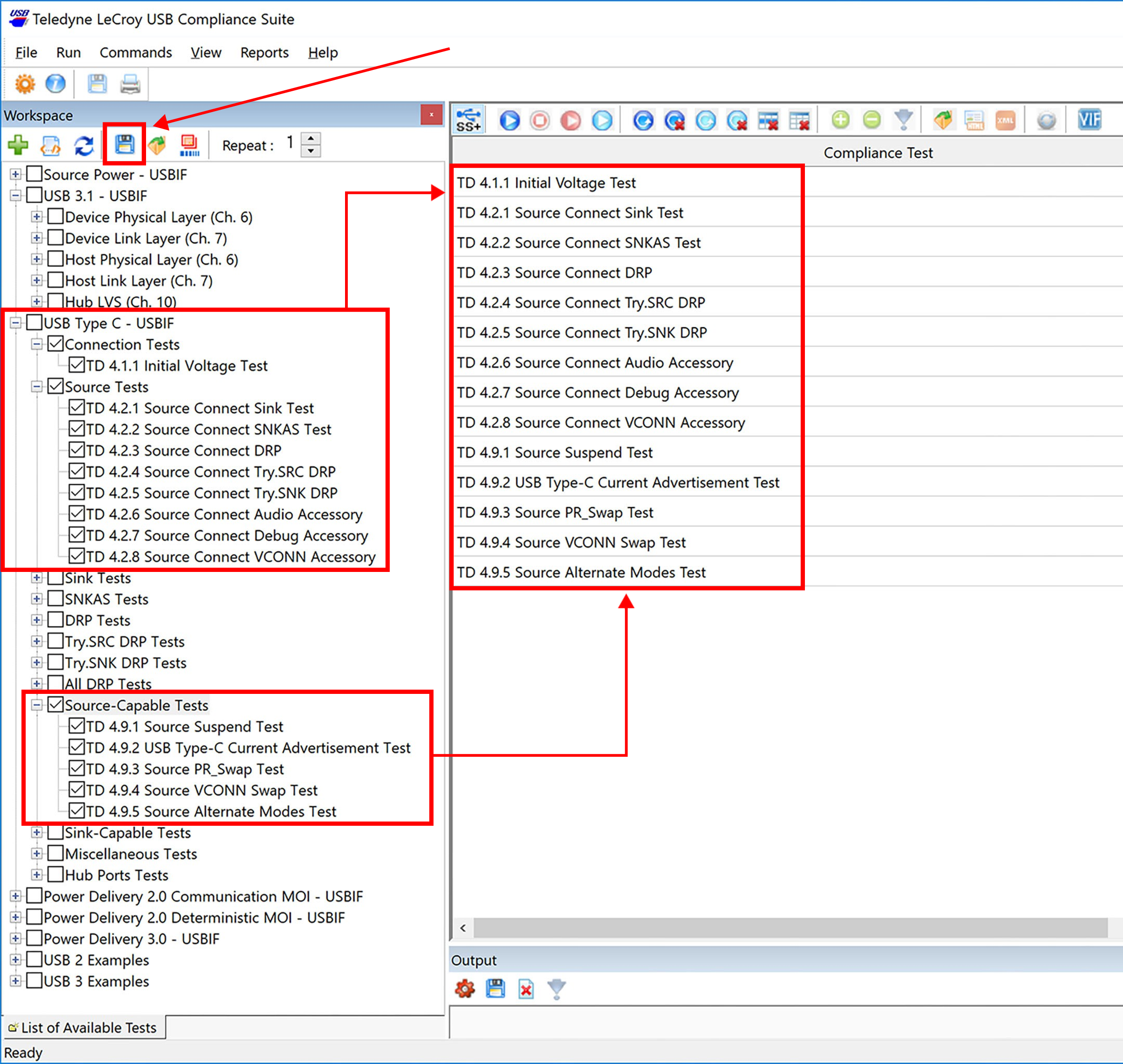Viewport: 1123px width, 1064px height.
Task: Click the red play icon
Action: (571, 120)
